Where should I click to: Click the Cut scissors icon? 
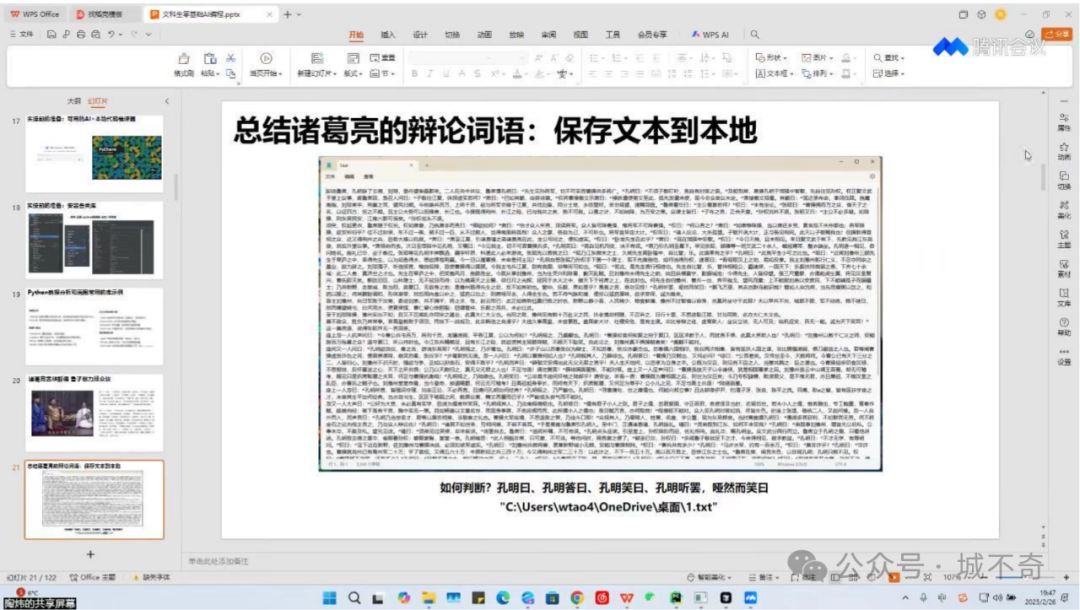(231, 59)
